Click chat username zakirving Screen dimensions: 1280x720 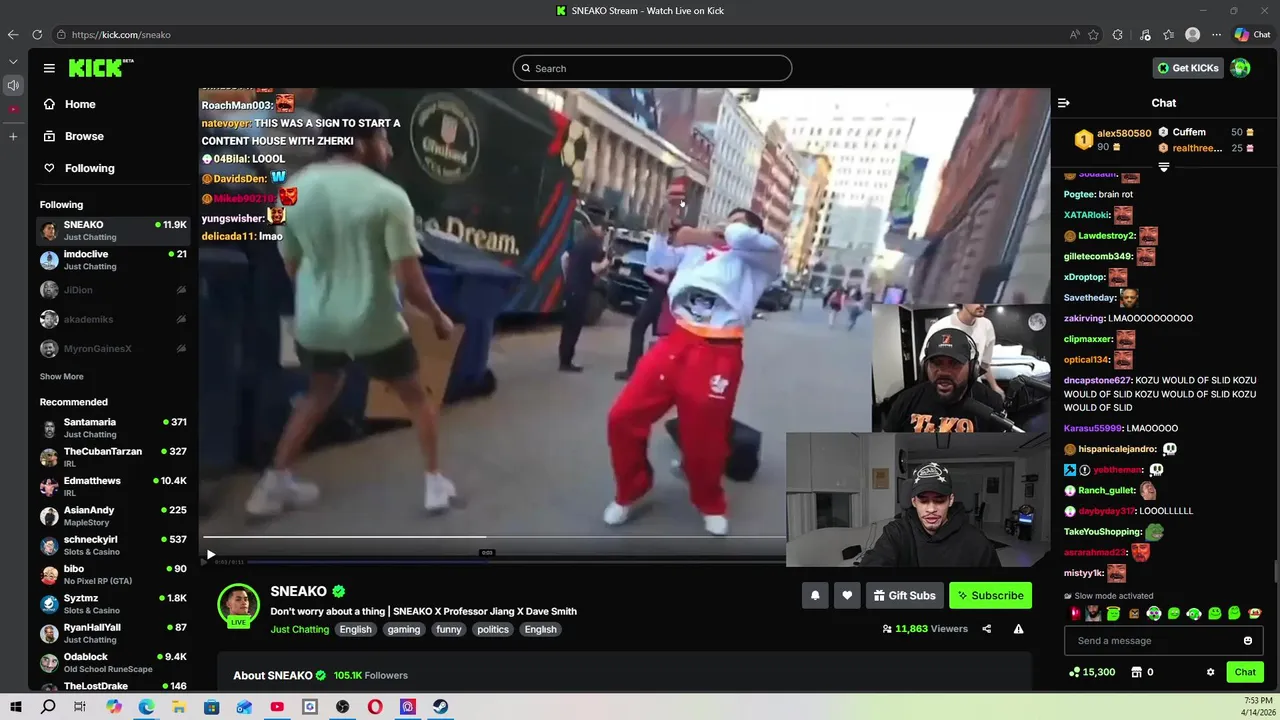click(1083, 318)
